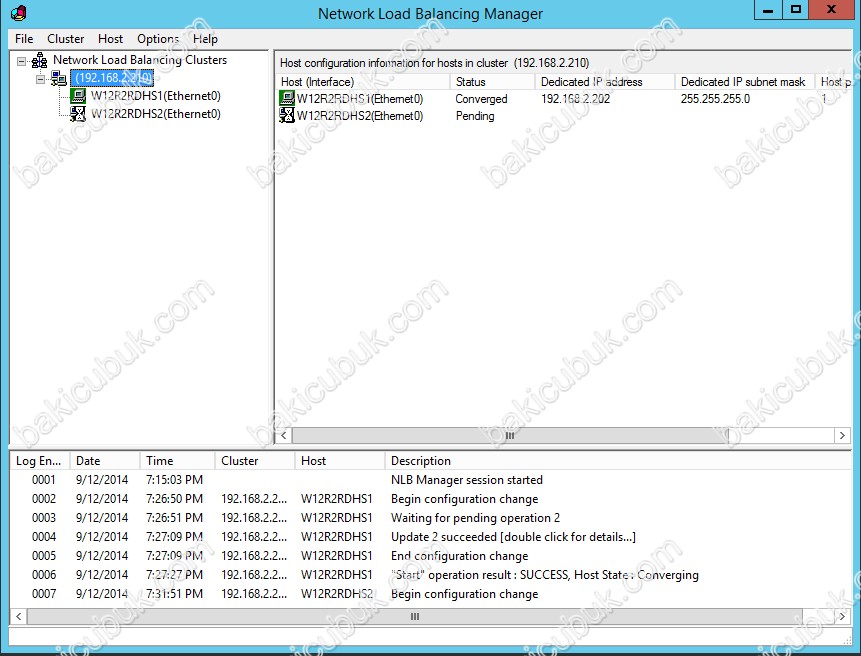This screenshot has width=861, height=656.
Task: Click log pane horizontal scrollbar left arrow
Action: pyautogui.click(x=19, y=616)
